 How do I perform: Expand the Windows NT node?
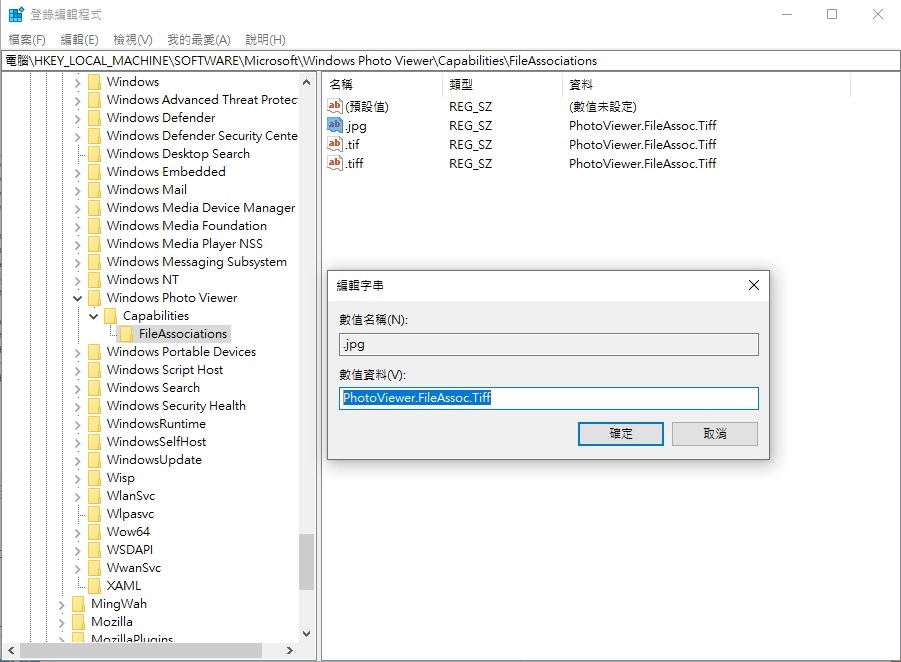click(77, 280)
